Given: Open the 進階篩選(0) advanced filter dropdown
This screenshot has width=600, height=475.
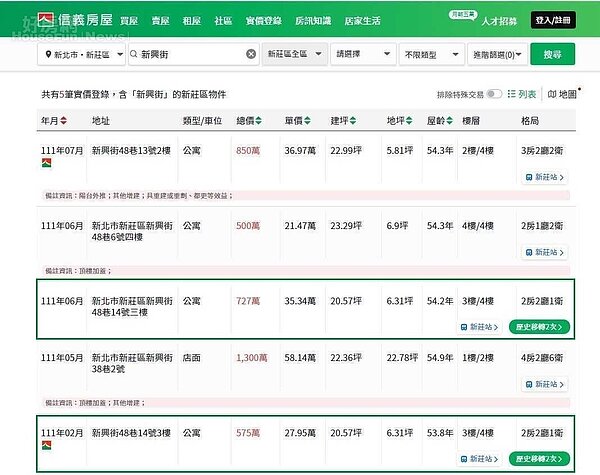Looking at the screenshot, I should 497,54.
